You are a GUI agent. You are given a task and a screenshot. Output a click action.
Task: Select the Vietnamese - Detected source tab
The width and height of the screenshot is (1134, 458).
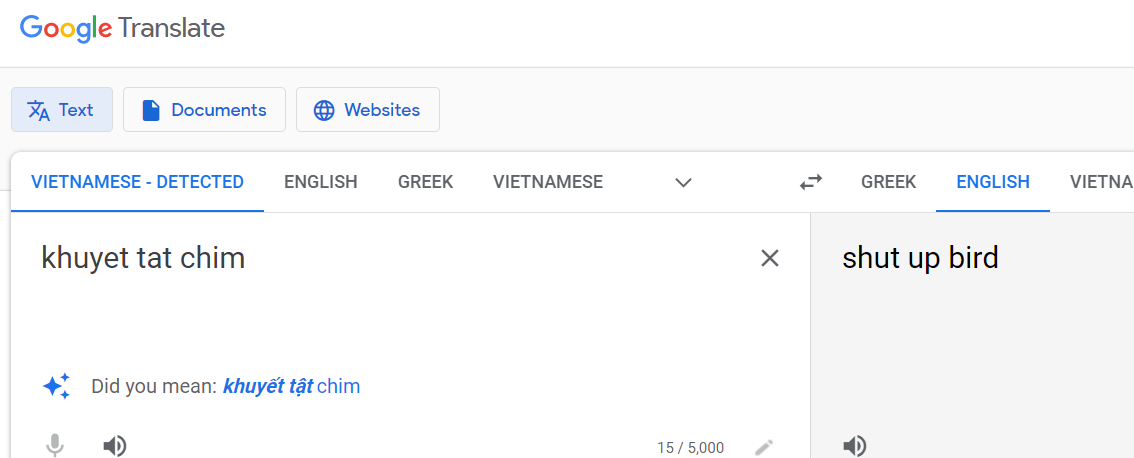[x=138, y=182]
